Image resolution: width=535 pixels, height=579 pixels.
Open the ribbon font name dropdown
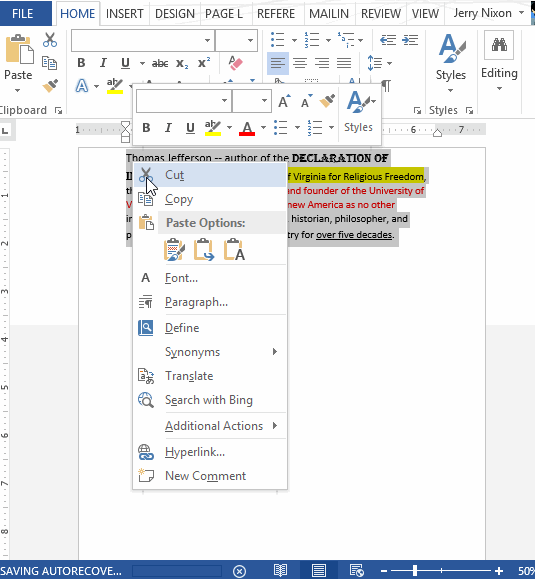click(x=208, y=40)
